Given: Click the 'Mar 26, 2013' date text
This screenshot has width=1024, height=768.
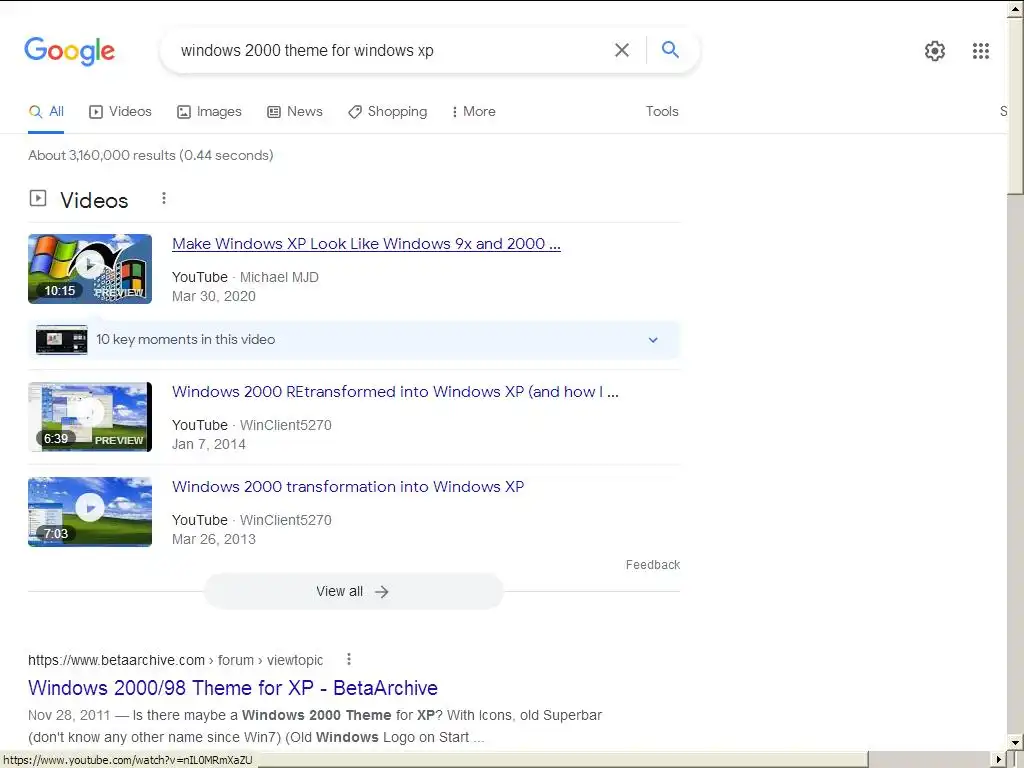Looking at the screenshot, I should [x=214, y=539].
